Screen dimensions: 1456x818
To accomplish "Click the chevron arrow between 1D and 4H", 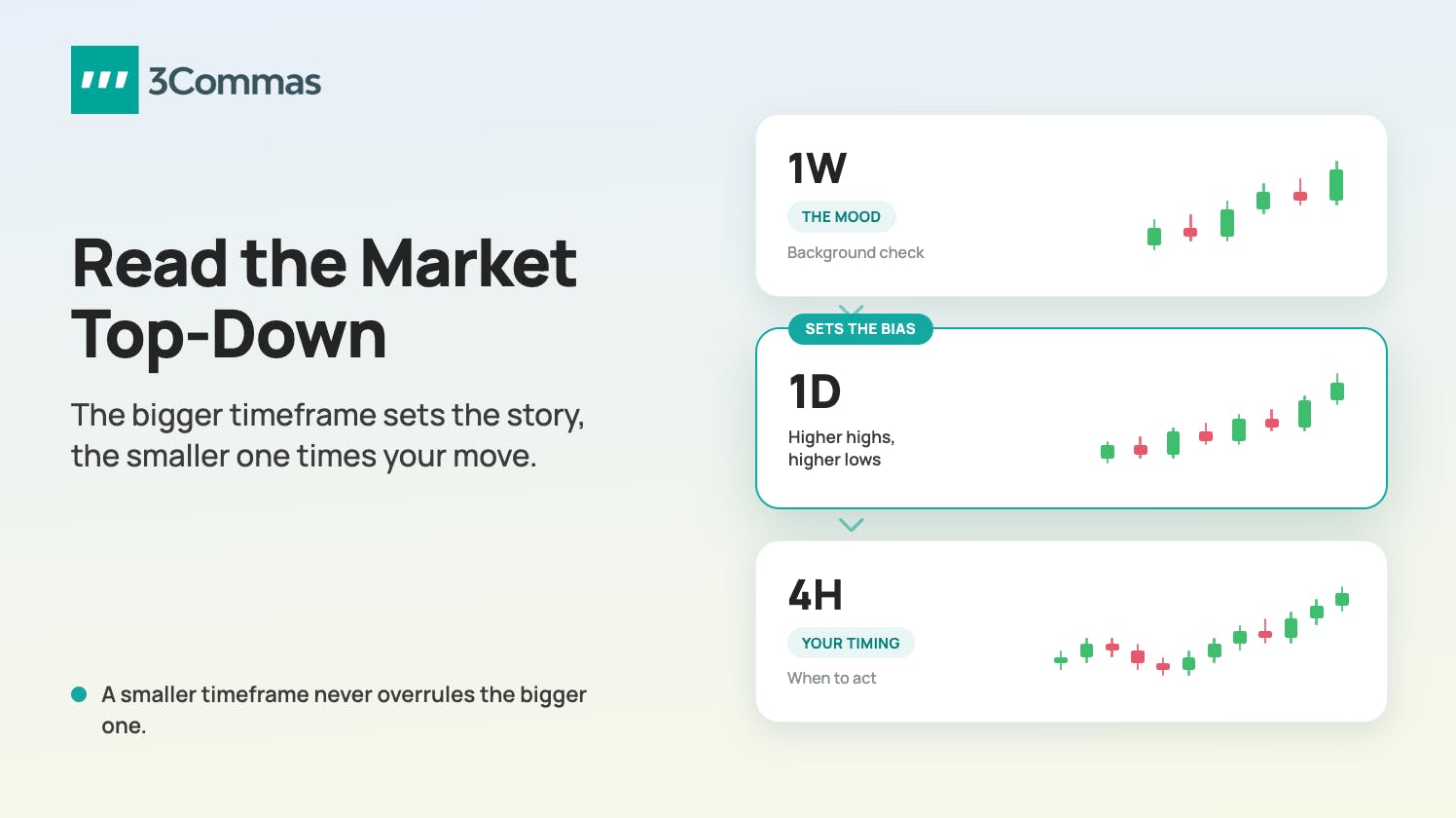I will (x=852, y=525).
